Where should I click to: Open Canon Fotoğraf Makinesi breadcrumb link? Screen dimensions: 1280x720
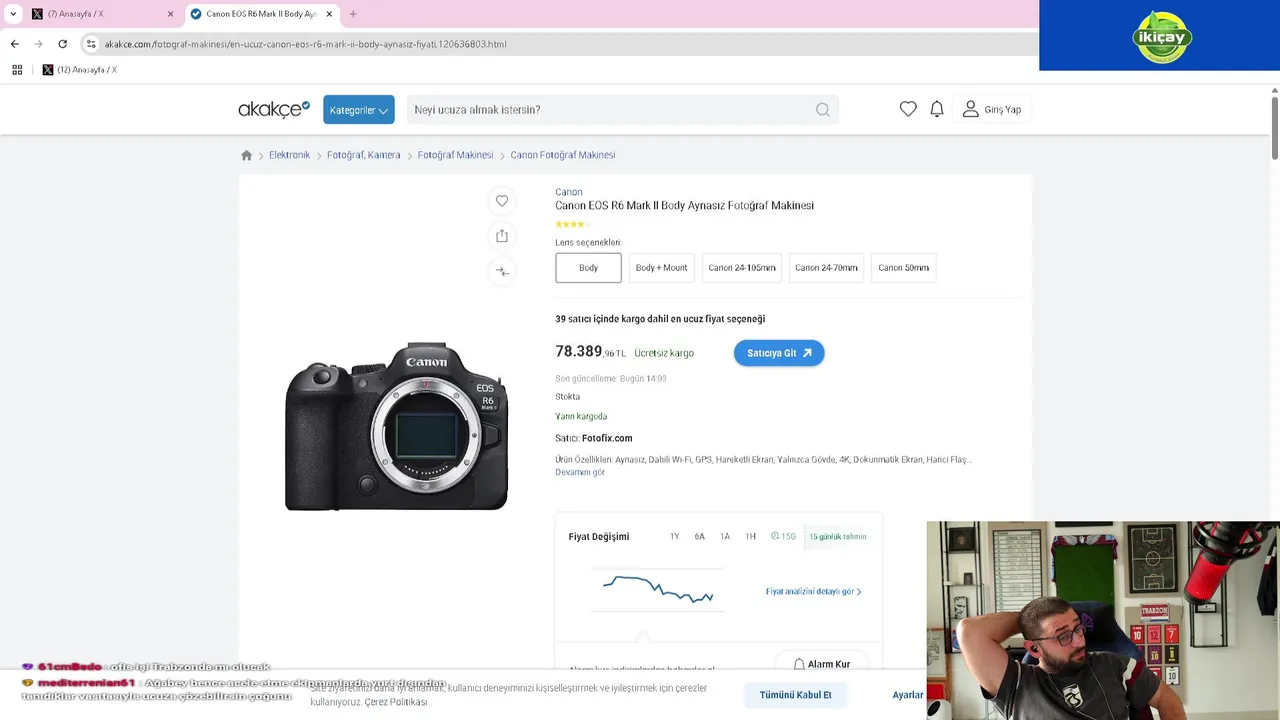click(x=562, y=155)
